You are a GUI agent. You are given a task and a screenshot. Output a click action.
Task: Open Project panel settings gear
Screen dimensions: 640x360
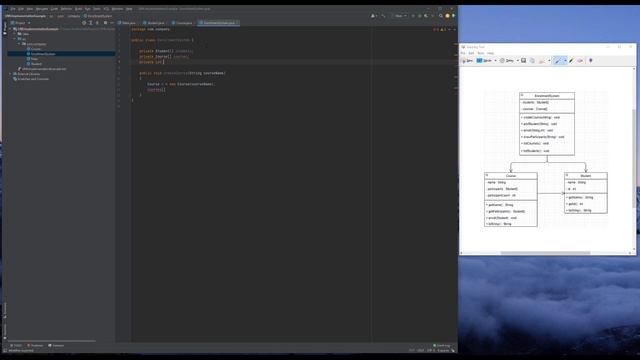(x=105, y=23)
